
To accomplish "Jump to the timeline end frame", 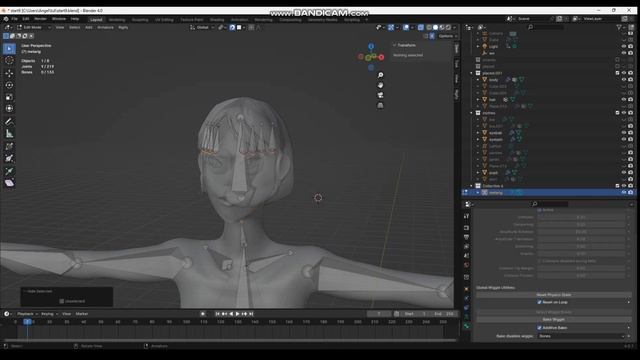I will pos(251,314).
